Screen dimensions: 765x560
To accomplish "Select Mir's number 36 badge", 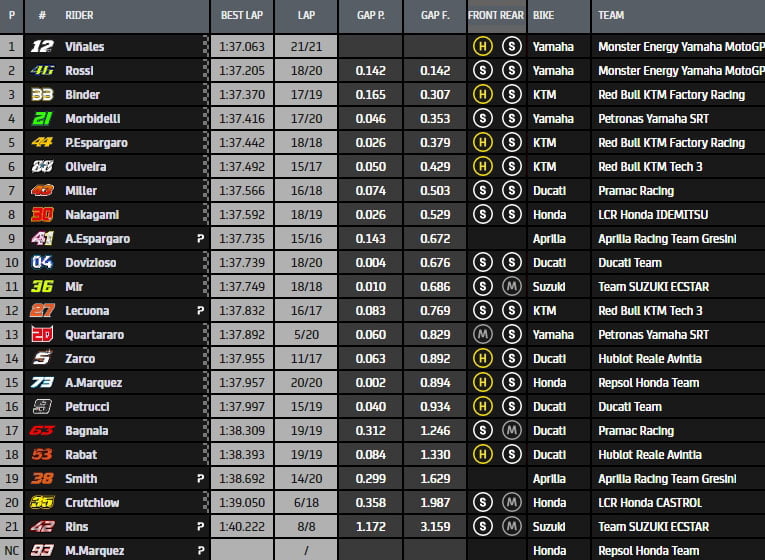I will click(42, 287).
